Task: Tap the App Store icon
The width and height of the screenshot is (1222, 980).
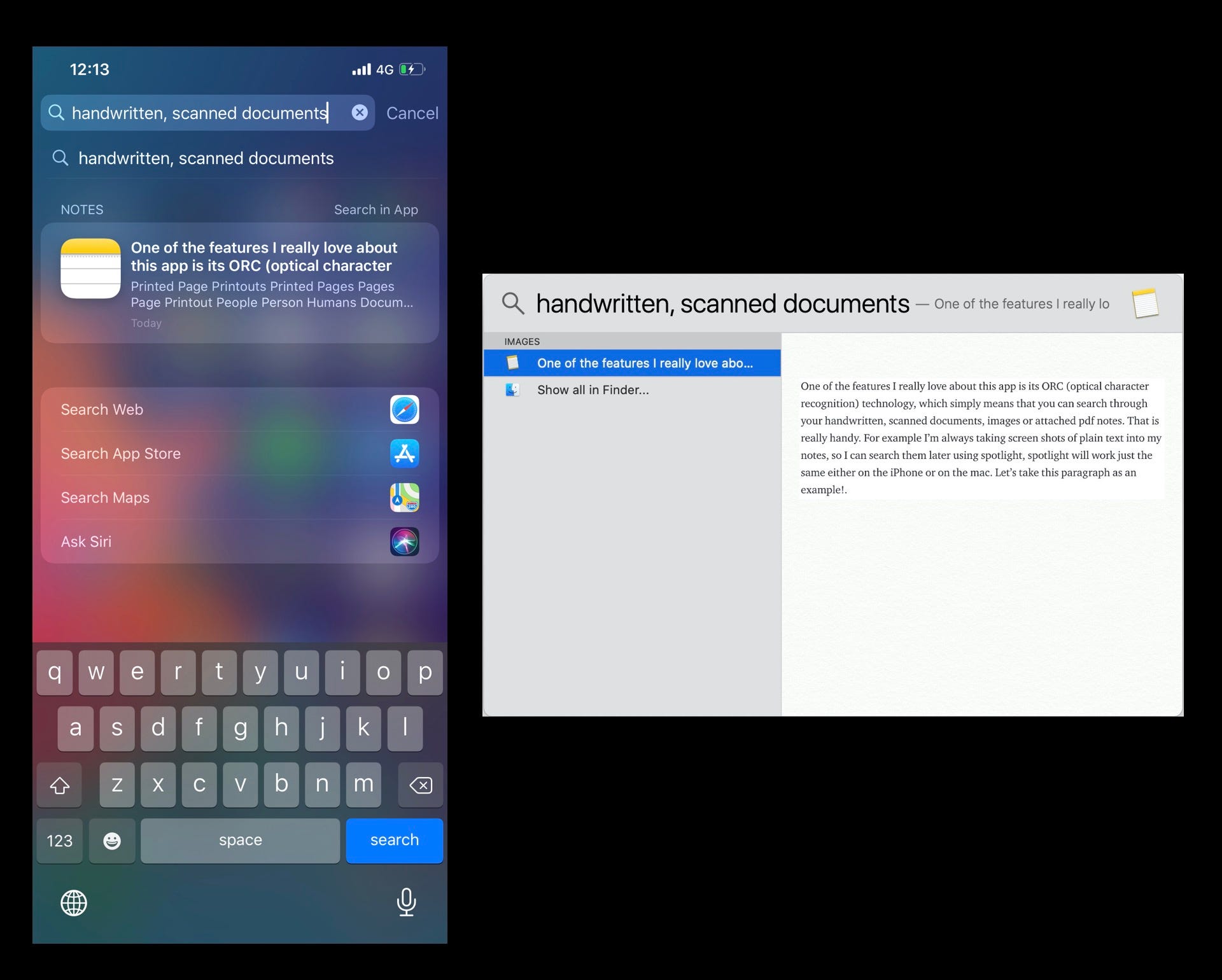Action: point(404,454)
